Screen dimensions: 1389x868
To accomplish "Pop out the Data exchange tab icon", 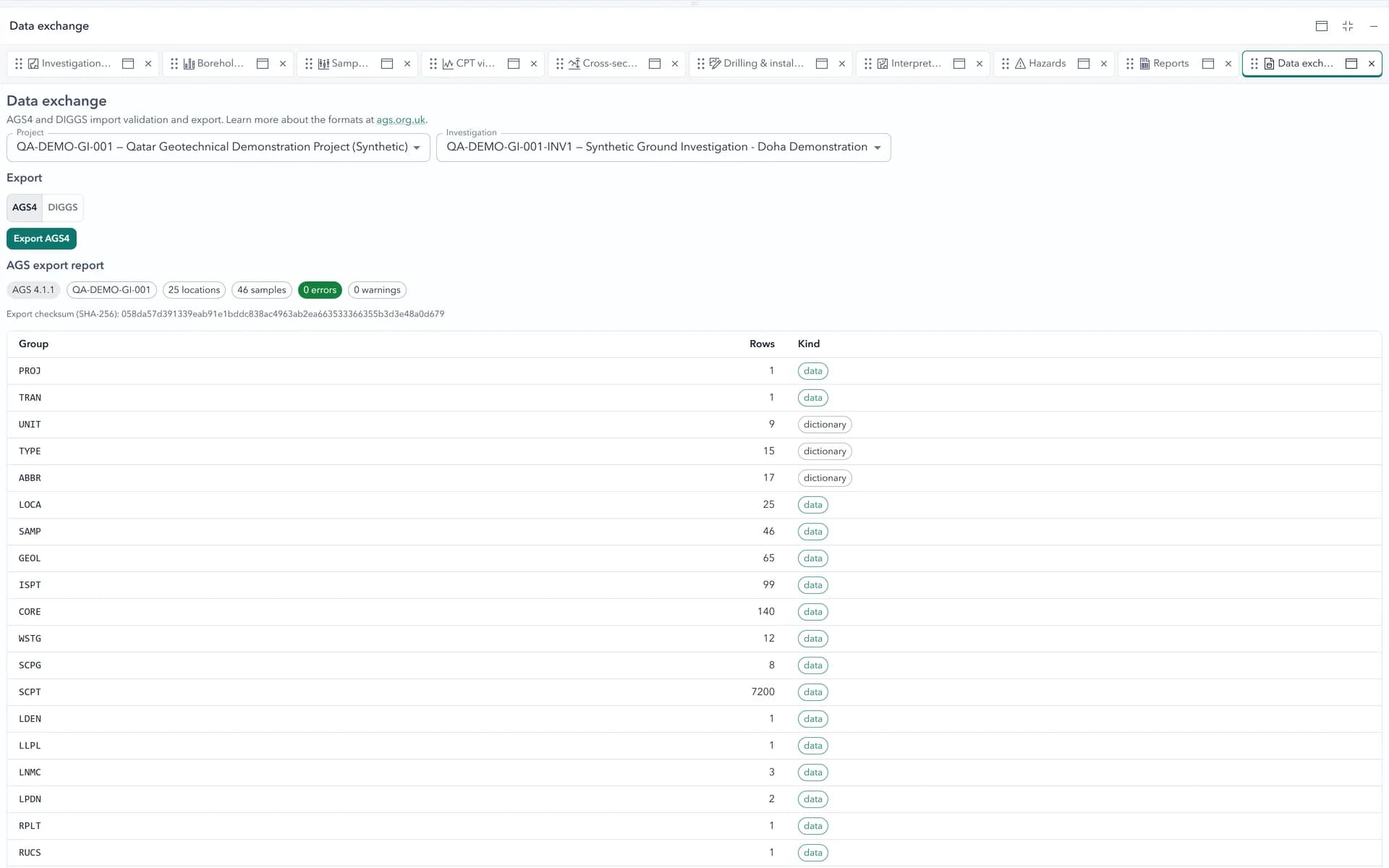I will (1351, 64).
